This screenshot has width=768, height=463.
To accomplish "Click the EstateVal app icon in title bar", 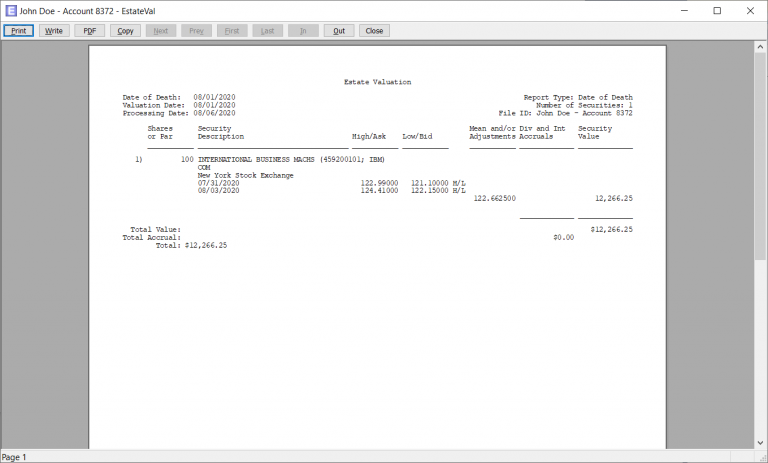I will (10, 10).
